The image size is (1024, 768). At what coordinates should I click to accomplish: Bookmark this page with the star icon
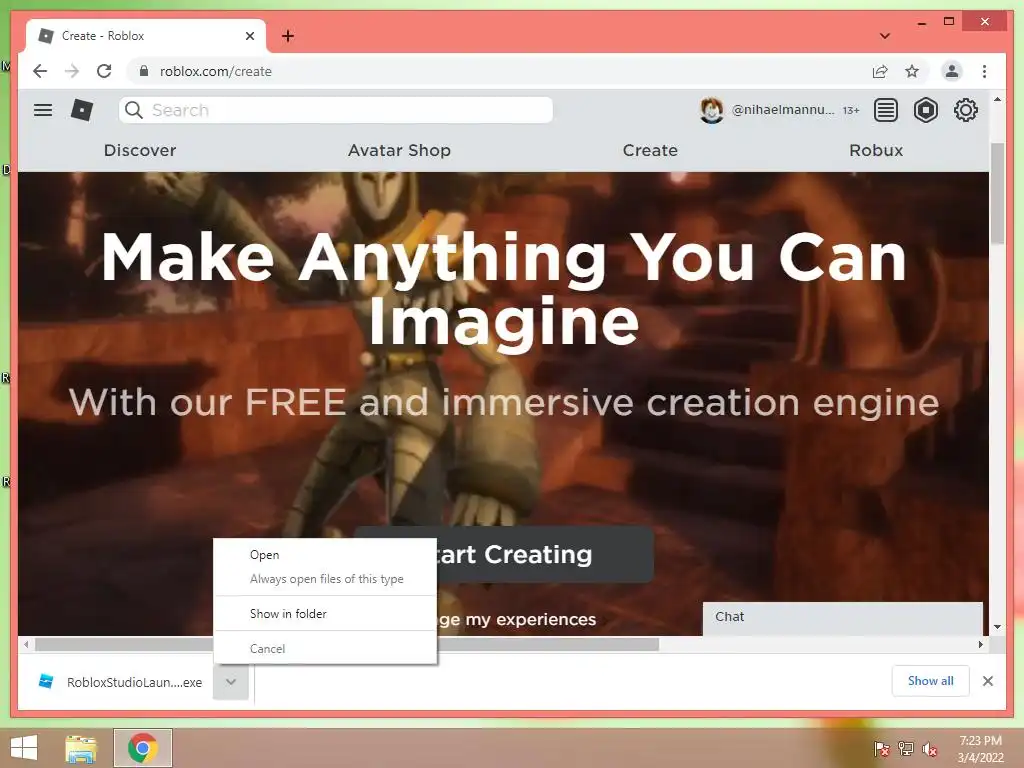(x=912, y=71)
